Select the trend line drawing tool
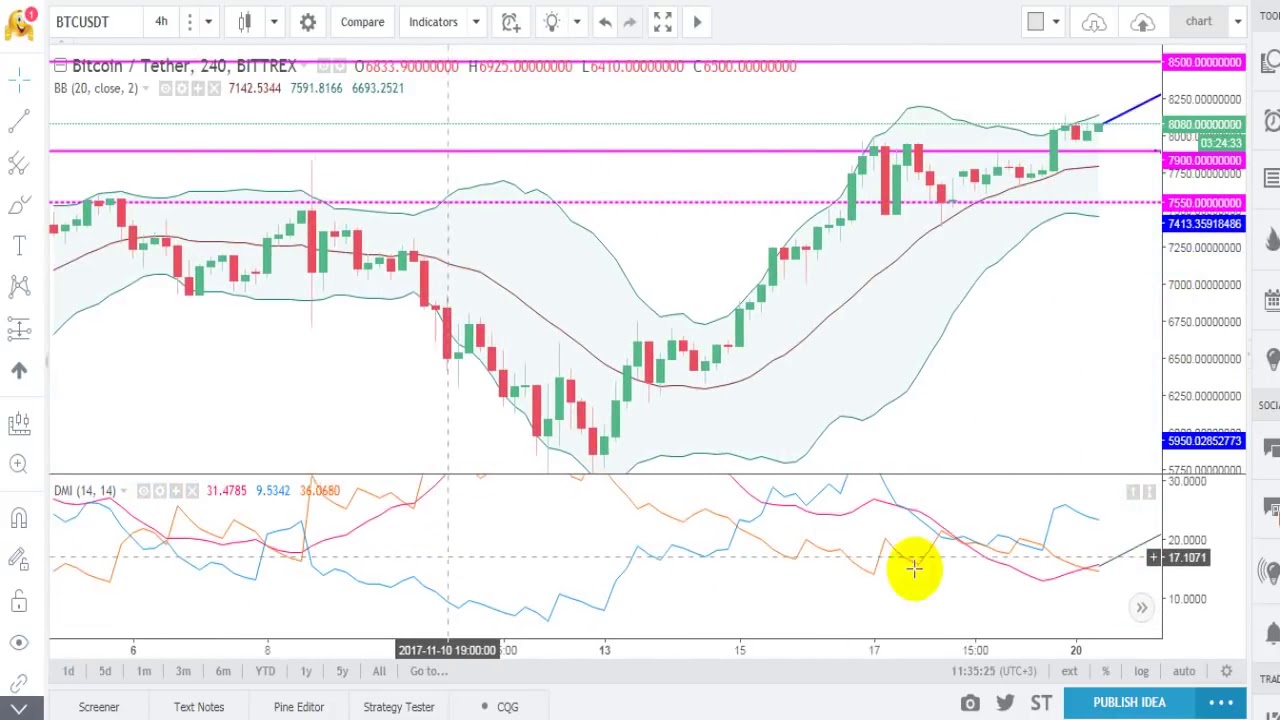 [x=19, y=121]
